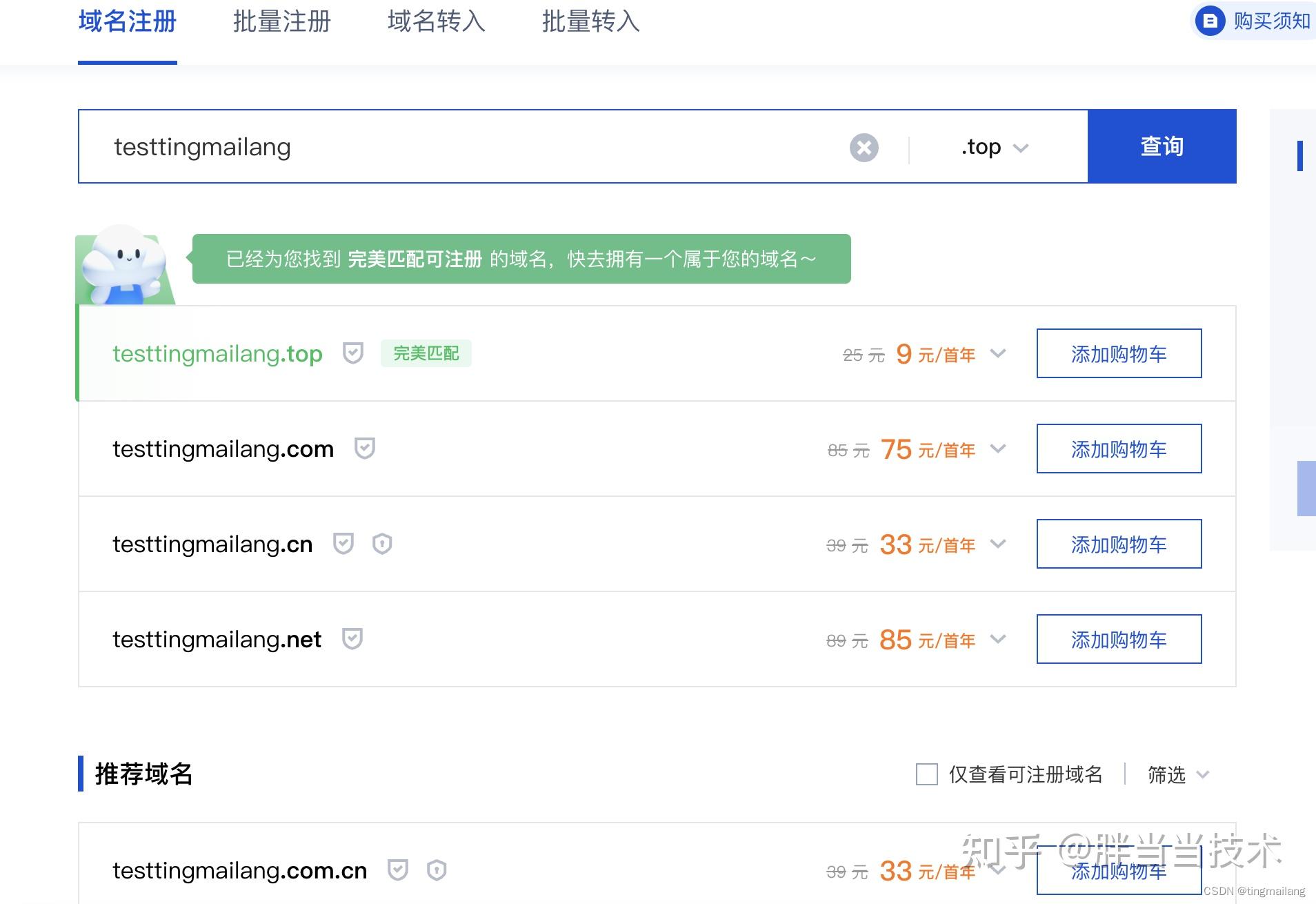This screenshot has height=904, width=1316.
Task: Check 仅查看可注册域名 checkbox
Action: (927, 774)
